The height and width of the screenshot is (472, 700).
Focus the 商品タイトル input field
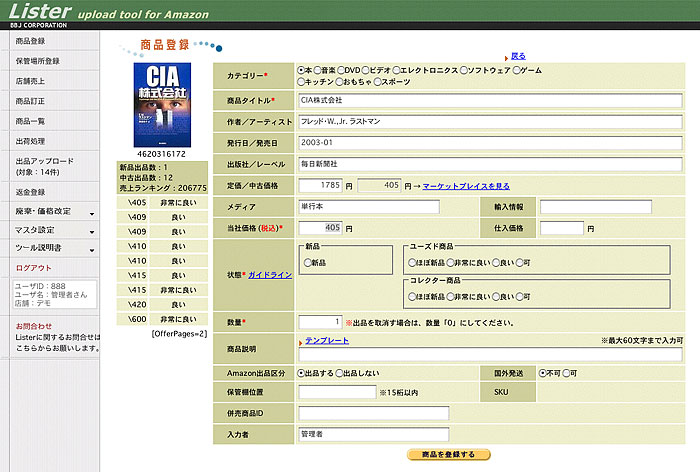pos(490,100)
